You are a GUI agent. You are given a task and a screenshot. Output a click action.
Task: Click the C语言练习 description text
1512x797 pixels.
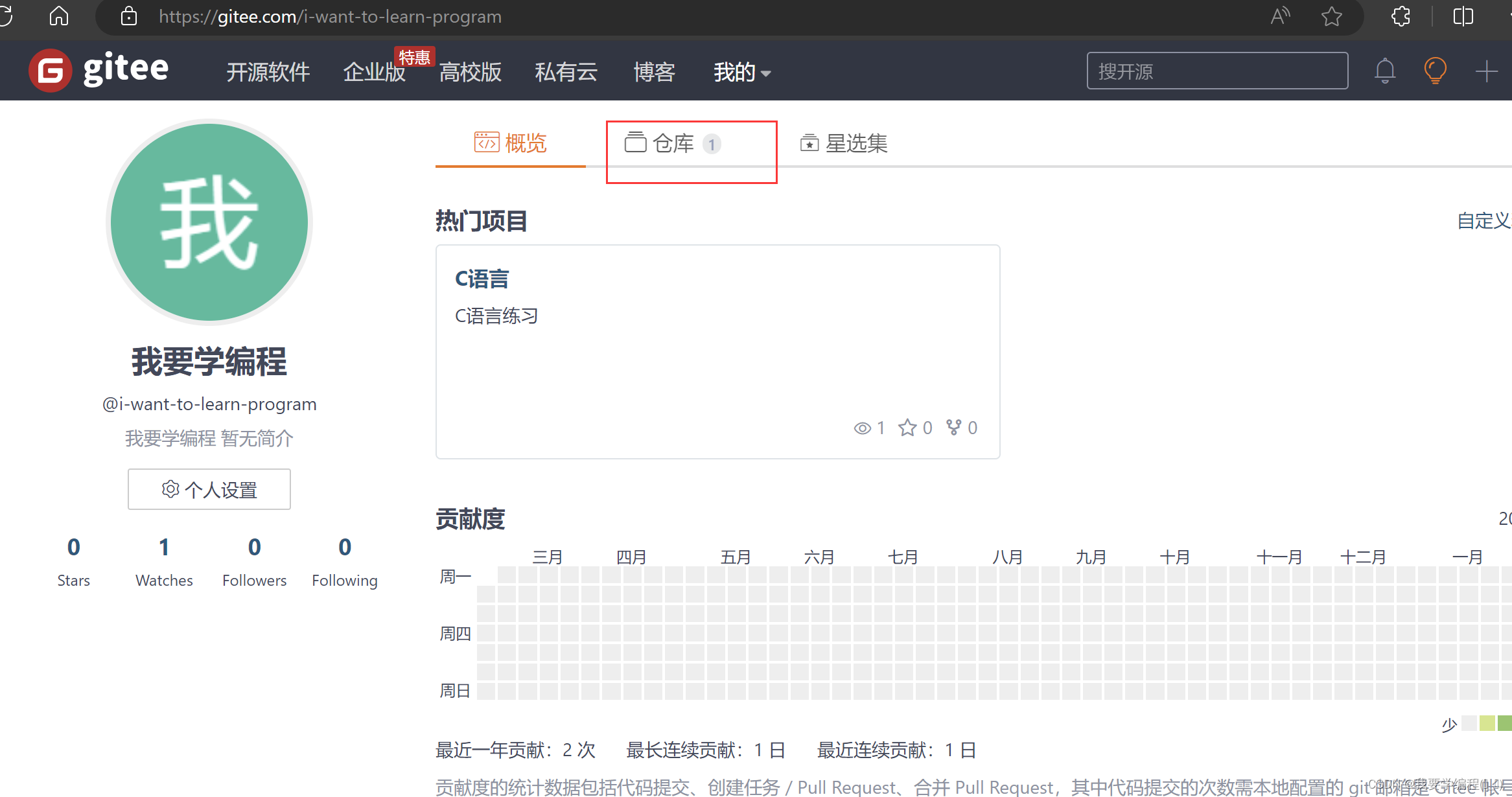click(496, 316)
